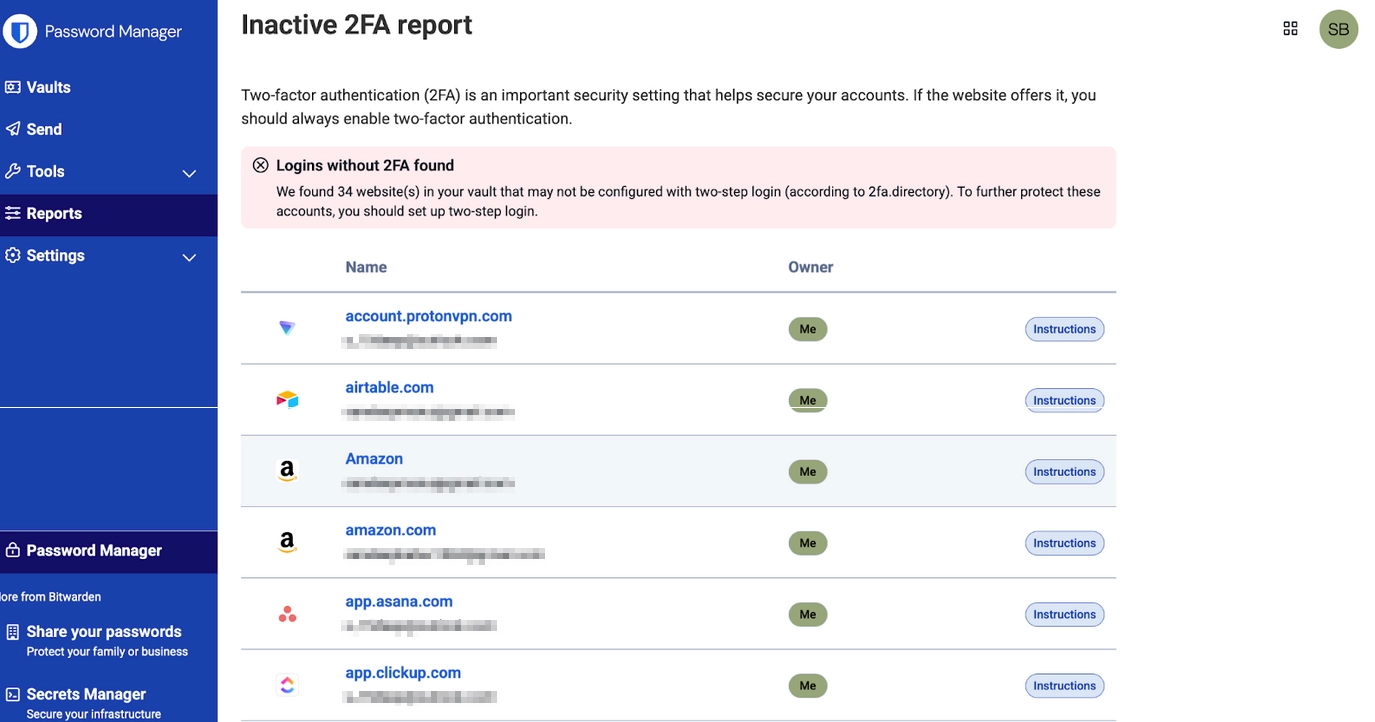Open airtable.com login item

tap(389, 387)
